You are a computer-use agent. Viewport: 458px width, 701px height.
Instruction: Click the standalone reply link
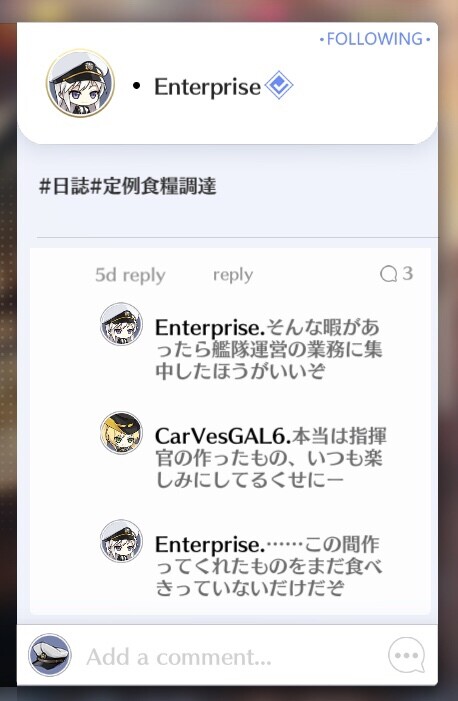(x=233, y=274)
